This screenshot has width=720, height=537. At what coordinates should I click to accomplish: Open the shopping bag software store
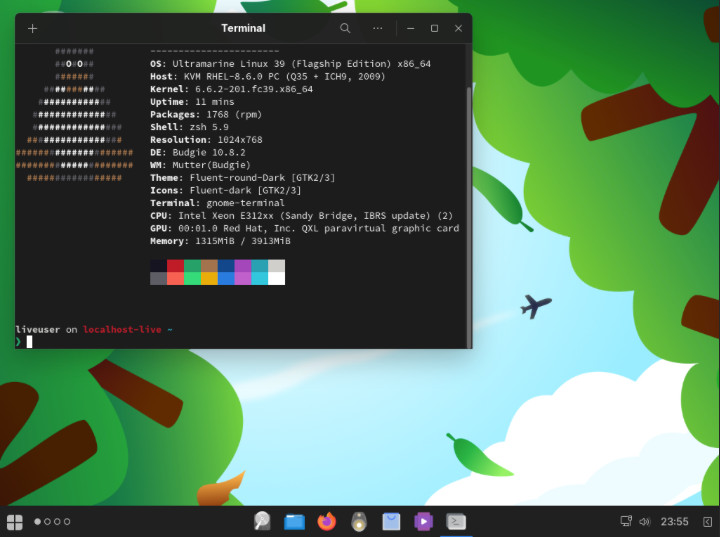pyautogui.click(x=391, y=521)
